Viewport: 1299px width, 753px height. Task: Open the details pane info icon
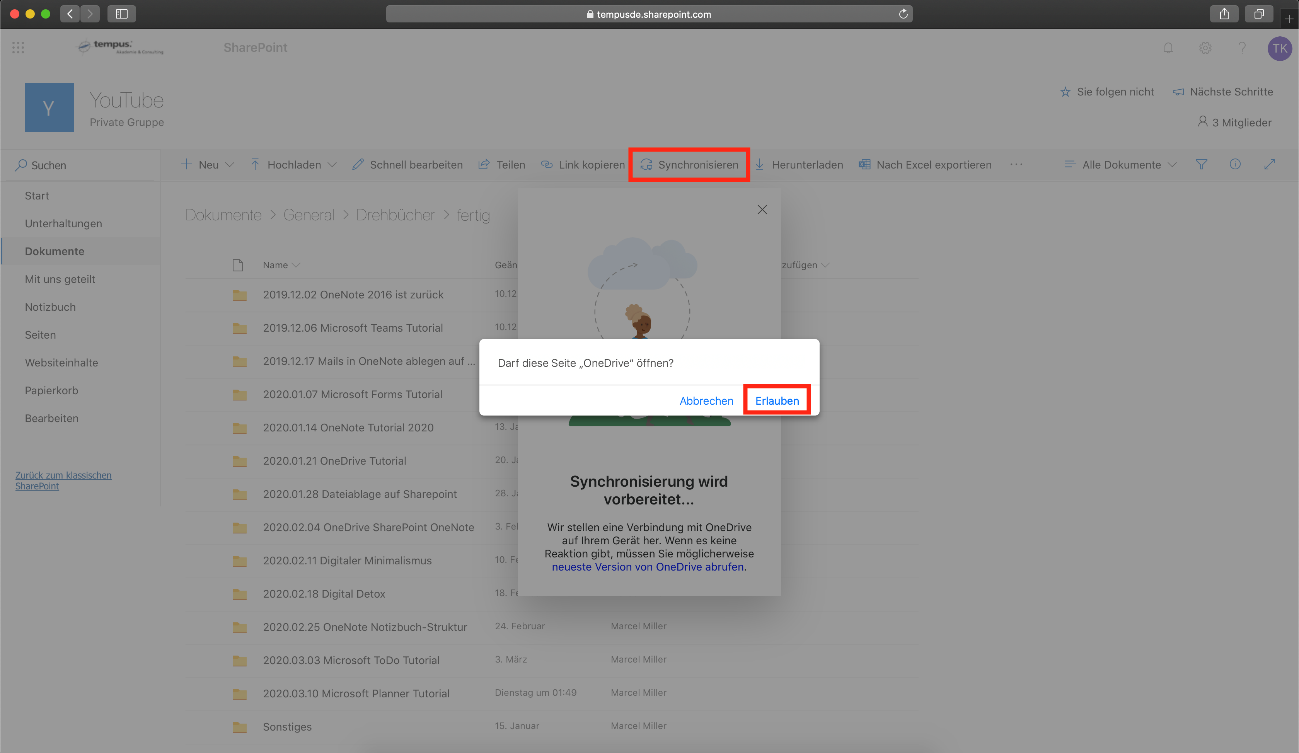[x=1235, y=164]
